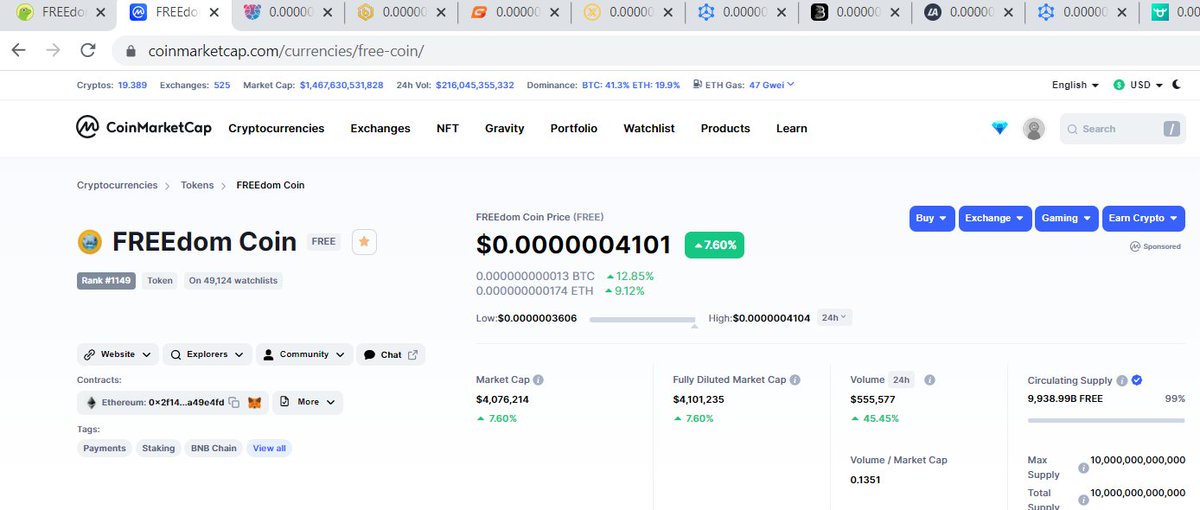The width and height of the screenshot is (1200, 510).
Task: Click the Market Cap info icon
Action: [x=539, y=380]
